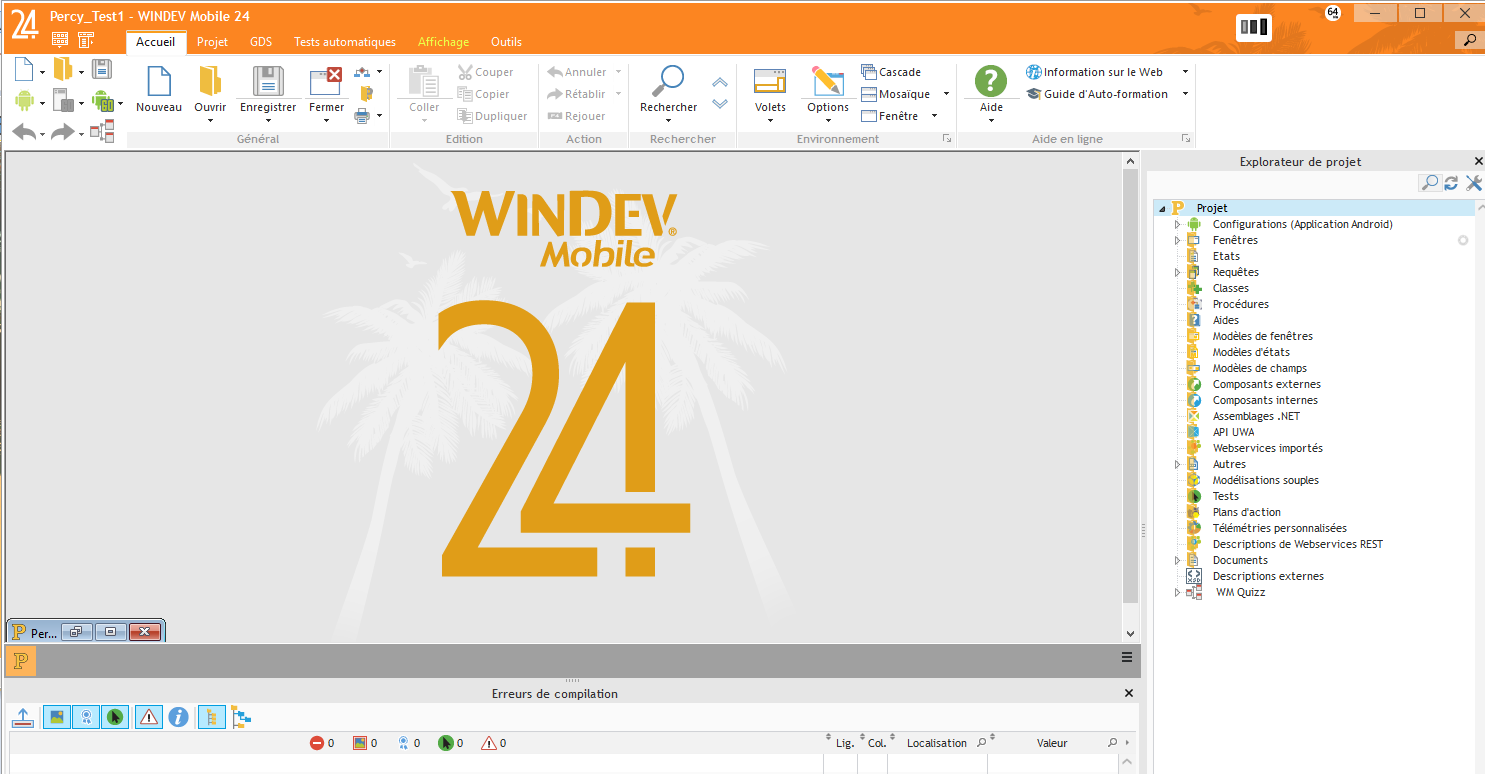The image size is (1485, 774).
Task: Click Information sur le Web
Action: click(1095, 72)
